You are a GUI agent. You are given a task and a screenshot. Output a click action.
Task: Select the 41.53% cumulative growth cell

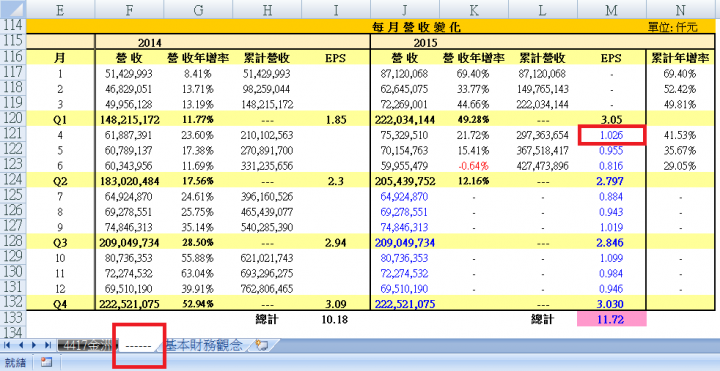point(680,135)
